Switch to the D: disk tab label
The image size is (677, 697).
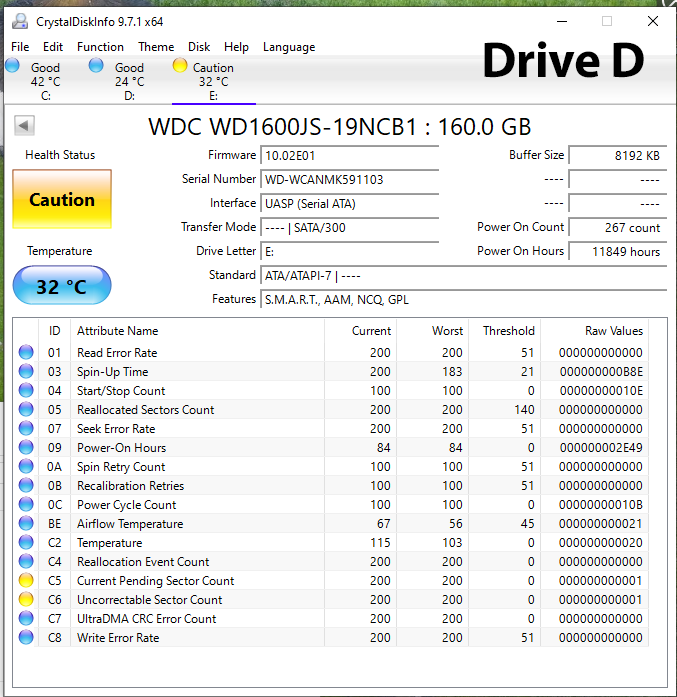point(129,81)
